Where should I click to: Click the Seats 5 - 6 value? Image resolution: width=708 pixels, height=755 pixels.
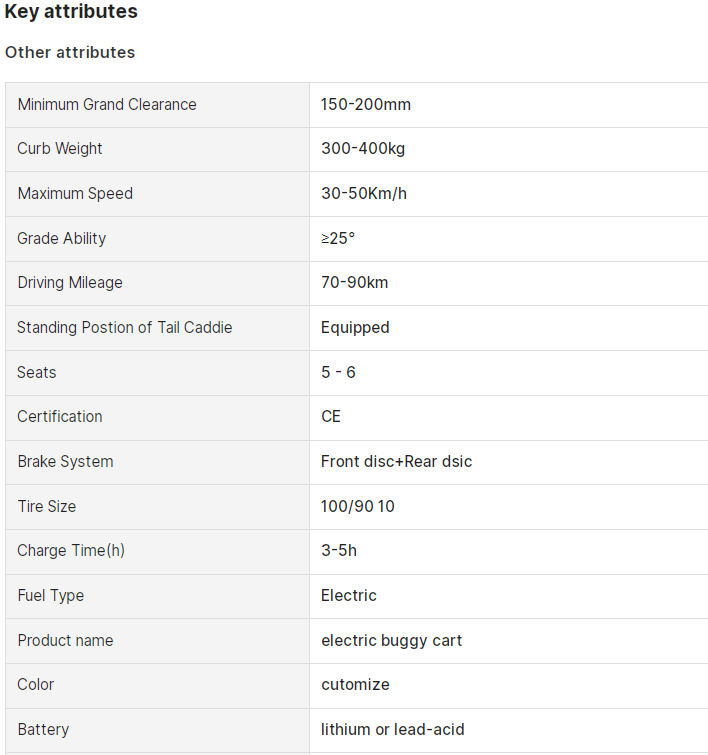coord(338,372)
